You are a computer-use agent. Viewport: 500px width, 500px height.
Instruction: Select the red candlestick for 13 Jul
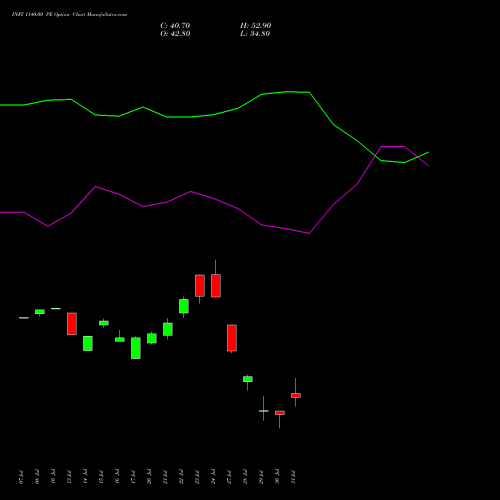(x=72, y=324)
